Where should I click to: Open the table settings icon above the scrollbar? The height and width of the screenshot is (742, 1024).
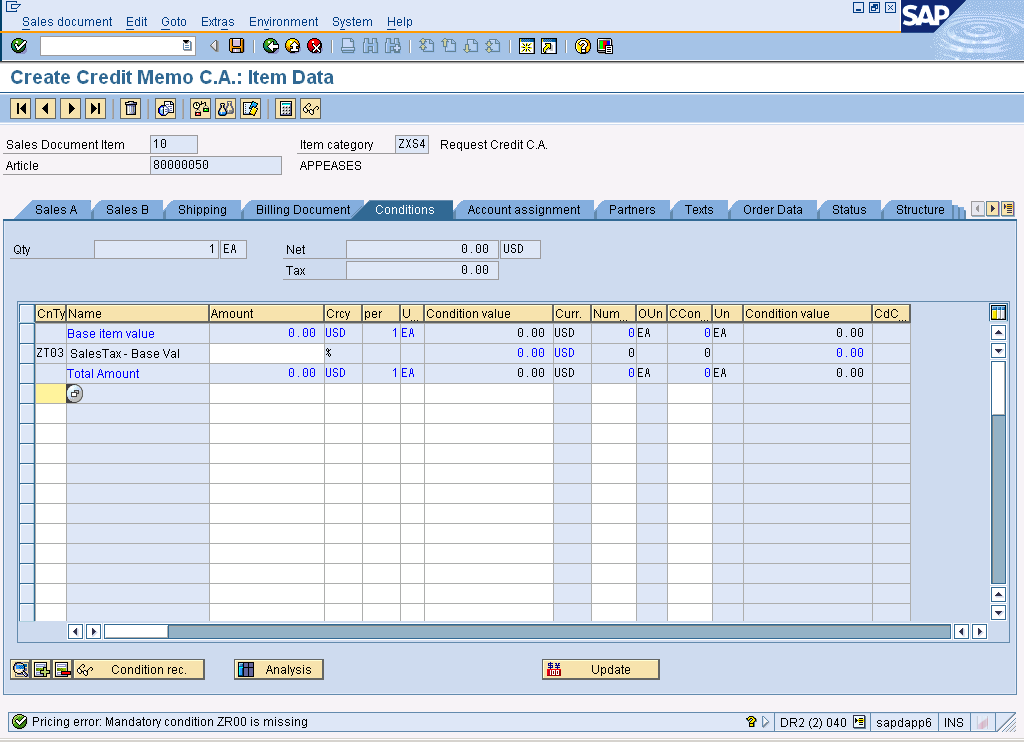(x=998, y=312)
